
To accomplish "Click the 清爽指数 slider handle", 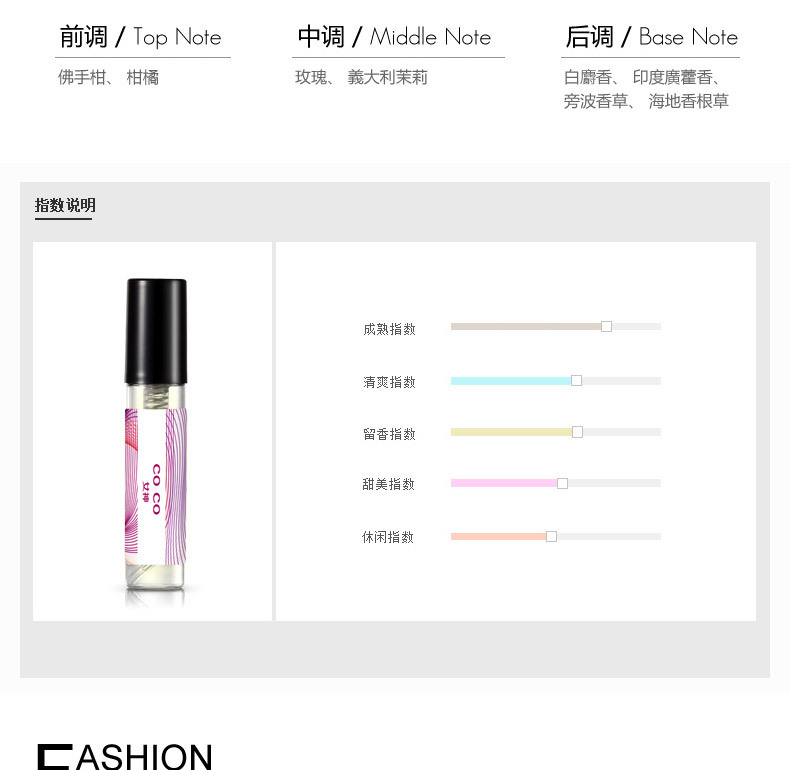I will point(576,380).
